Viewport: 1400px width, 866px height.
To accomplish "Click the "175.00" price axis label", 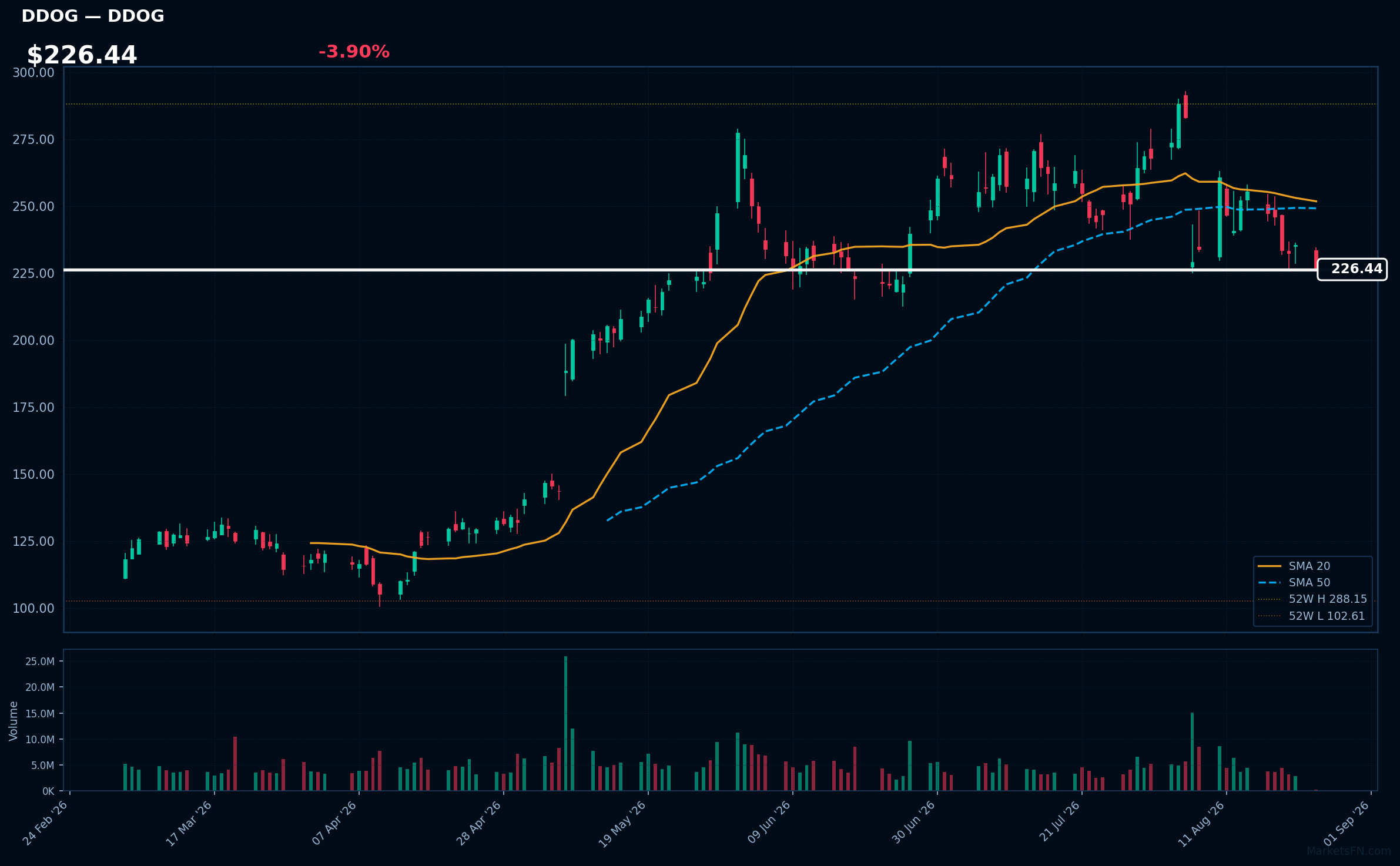I will tap(34, 407).
